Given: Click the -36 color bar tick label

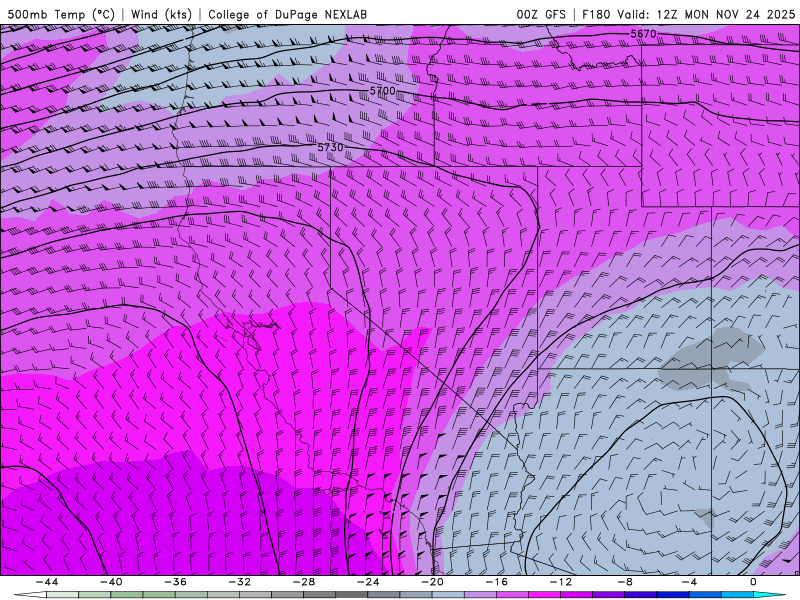Looking at the screenshot, I should 175,582.
